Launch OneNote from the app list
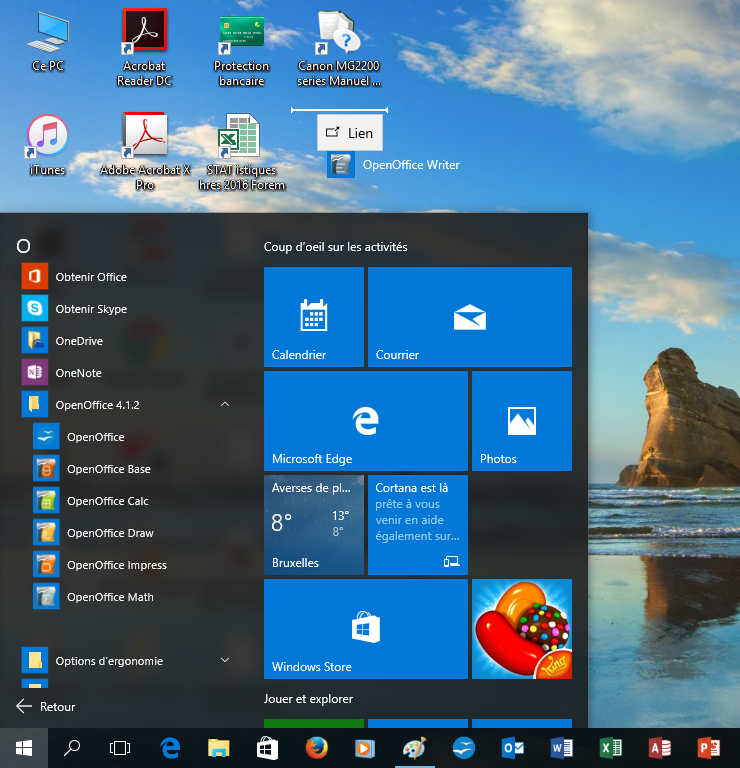The image size is (740, 768). tap(126, 373)
